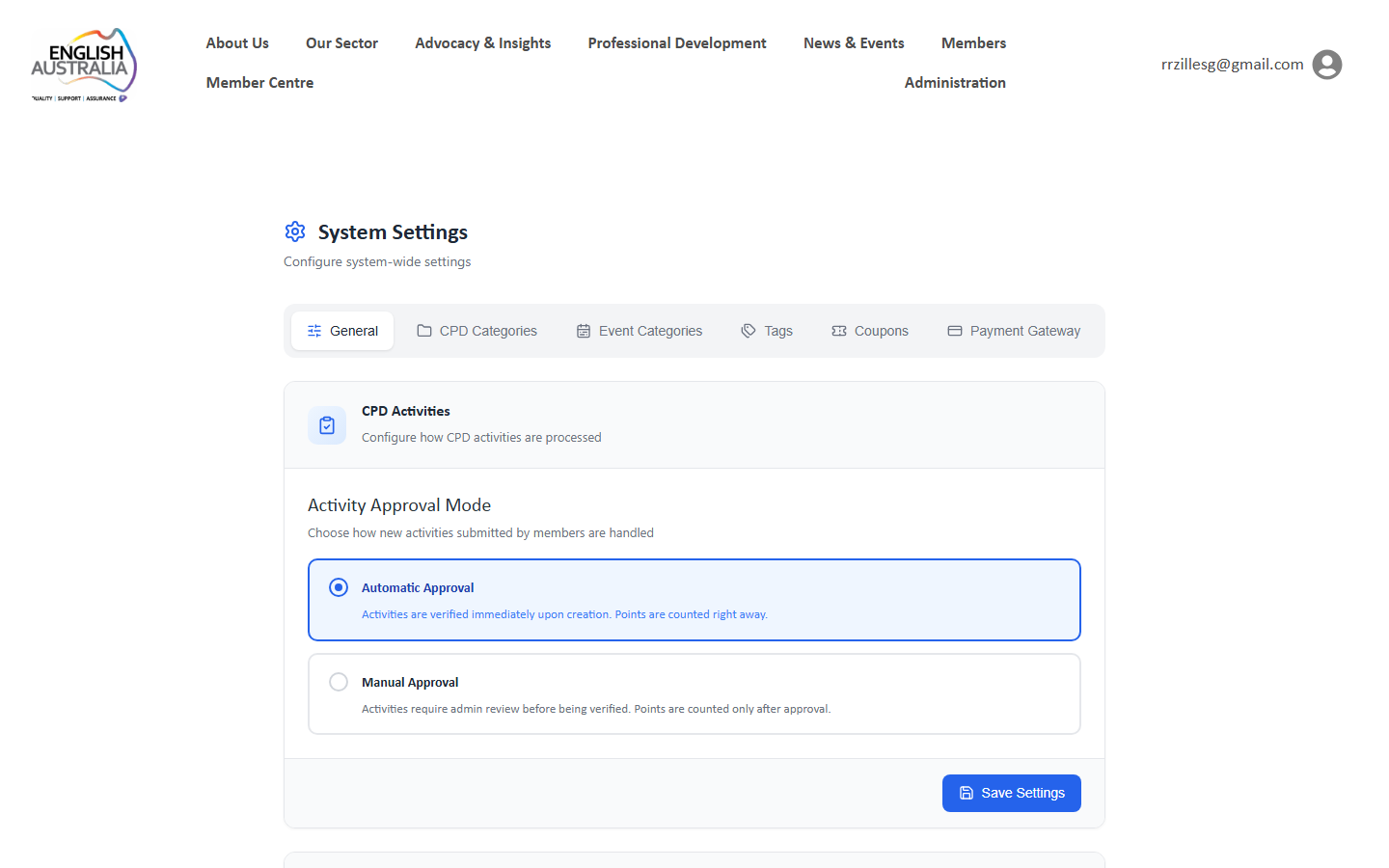
Task: Click the floppy disk icon in Save Settings
Action: 967,793
